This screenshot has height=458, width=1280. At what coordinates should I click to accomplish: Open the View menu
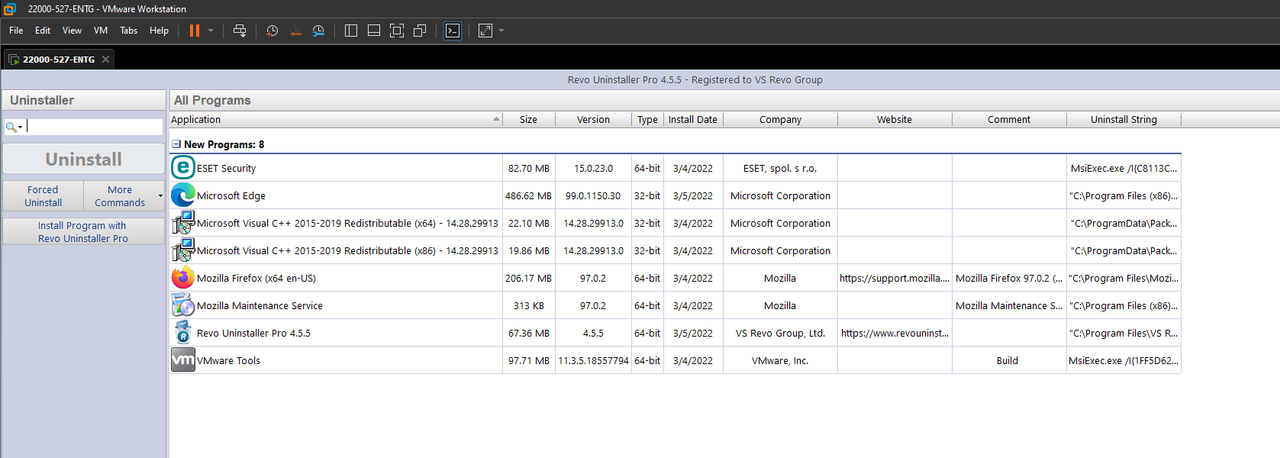pos(72,30)
